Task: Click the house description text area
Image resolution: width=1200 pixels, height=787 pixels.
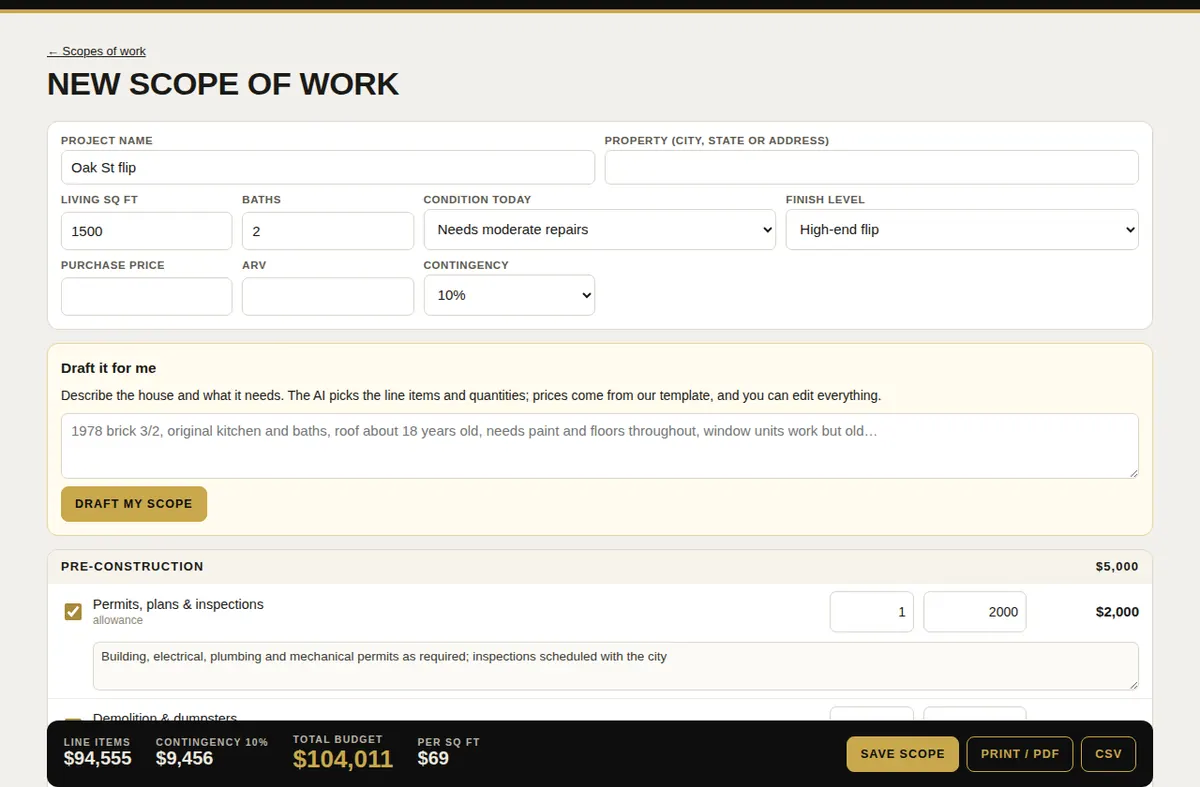Action: pyautogui.click(x=599, y=446)
